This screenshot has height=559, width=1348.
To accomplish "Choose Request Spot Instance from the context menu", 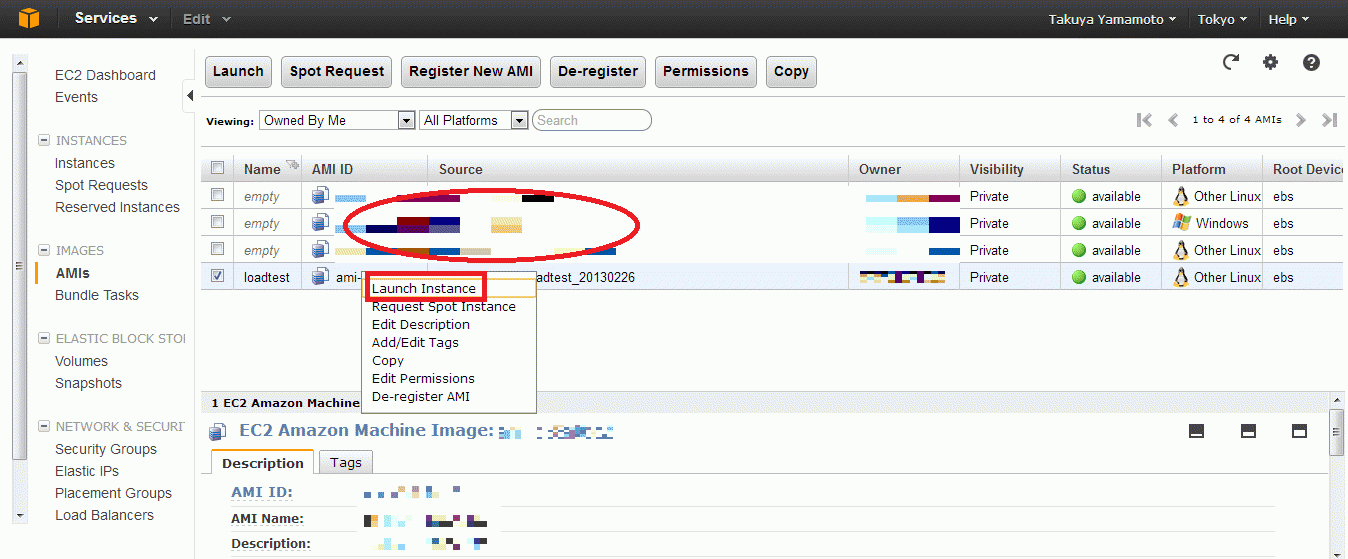I will tap(444, 306).
